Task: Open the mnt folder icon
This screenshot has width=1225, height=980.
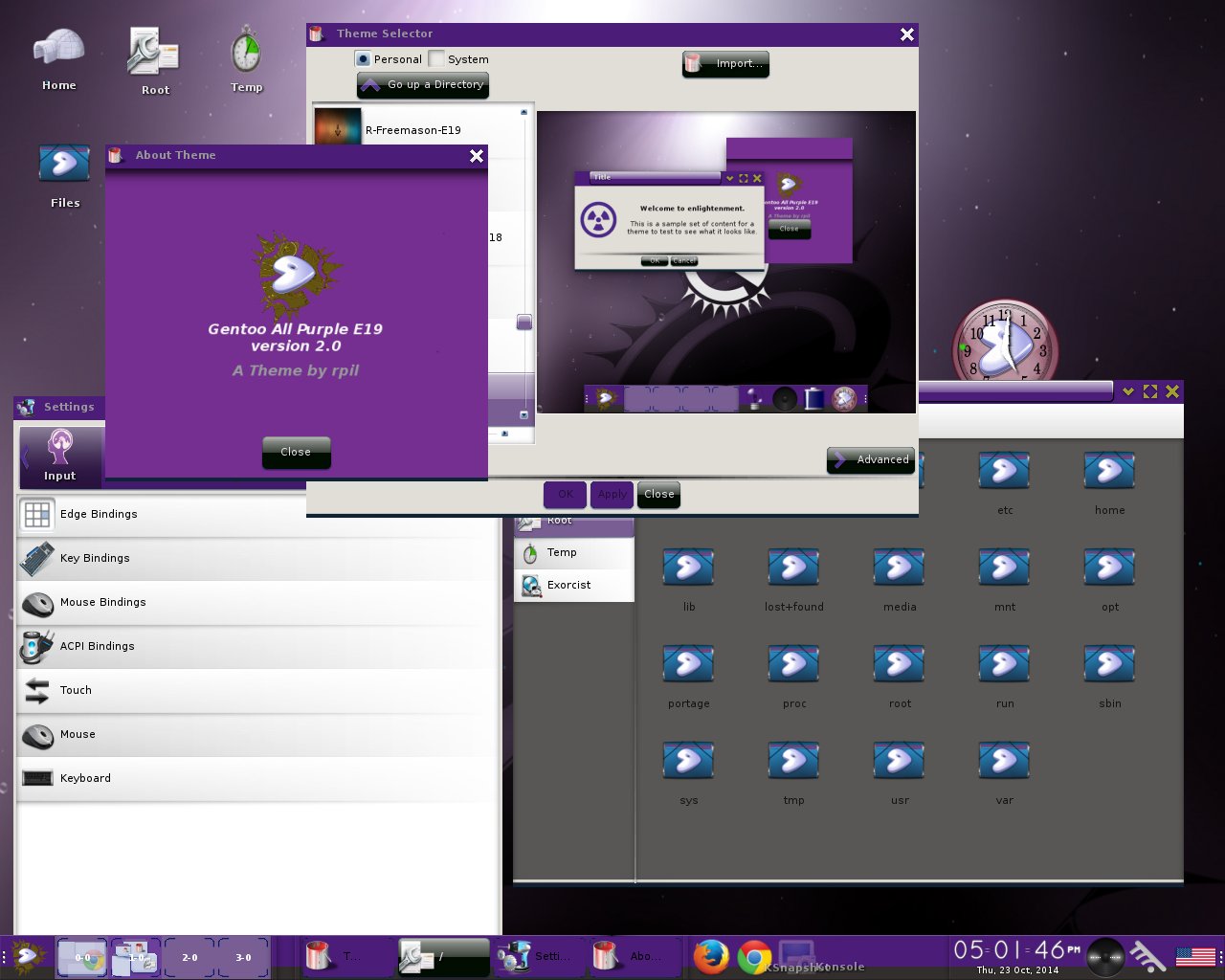Action: pyautogui.click(x=1004, y=567)
